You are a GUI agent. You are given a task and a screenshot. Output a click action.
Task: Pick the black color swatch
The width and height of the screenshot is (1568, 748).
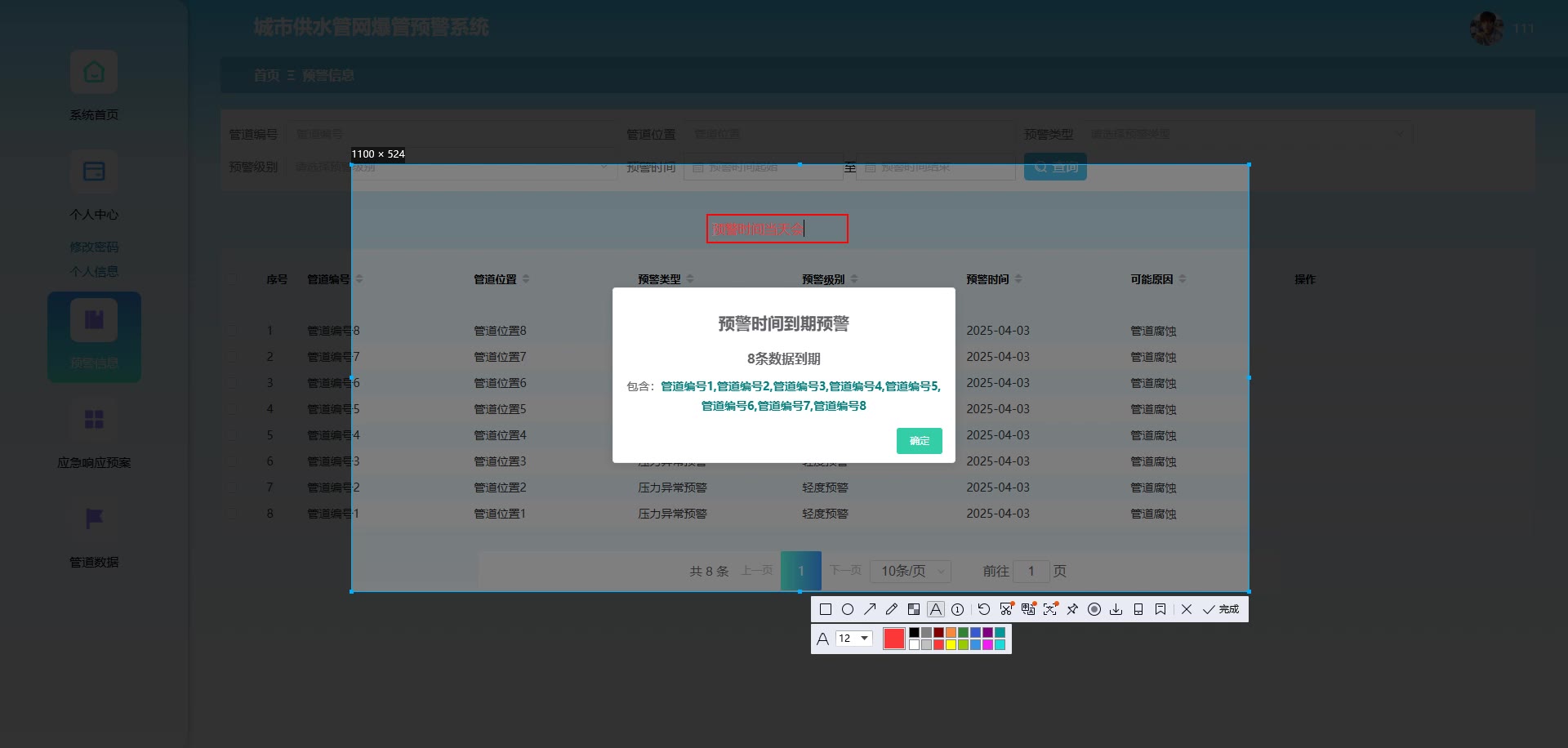[915, 632]
